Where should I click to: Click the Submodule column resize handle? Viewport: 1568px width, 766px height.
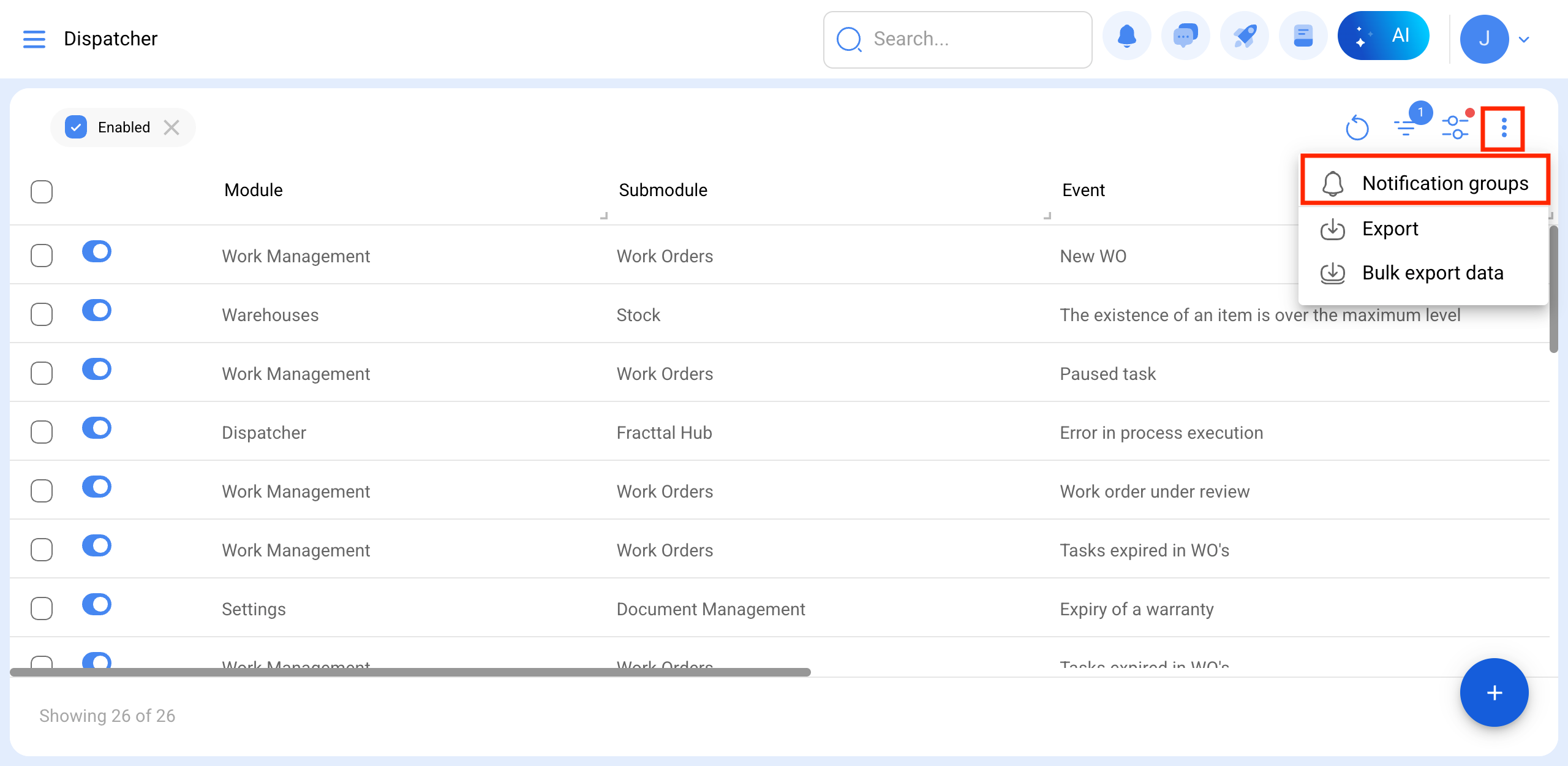point(1047,216)
